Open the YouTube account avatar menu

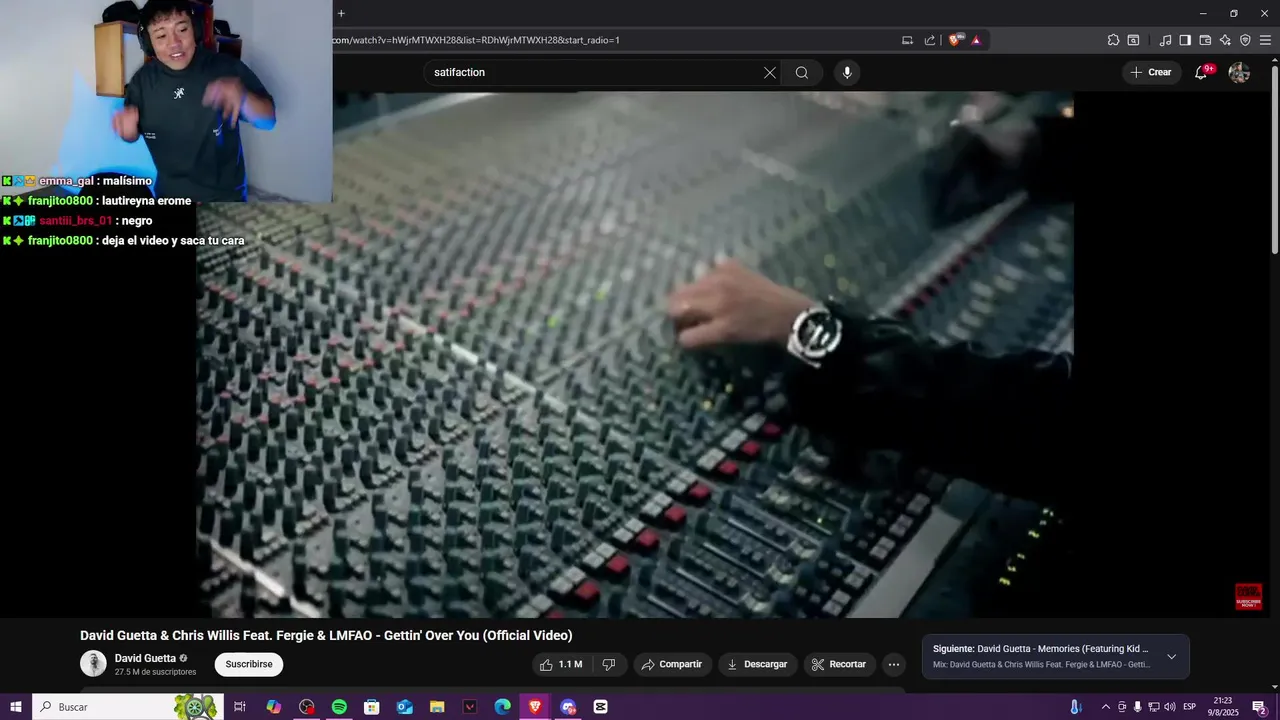[1239, 72]
